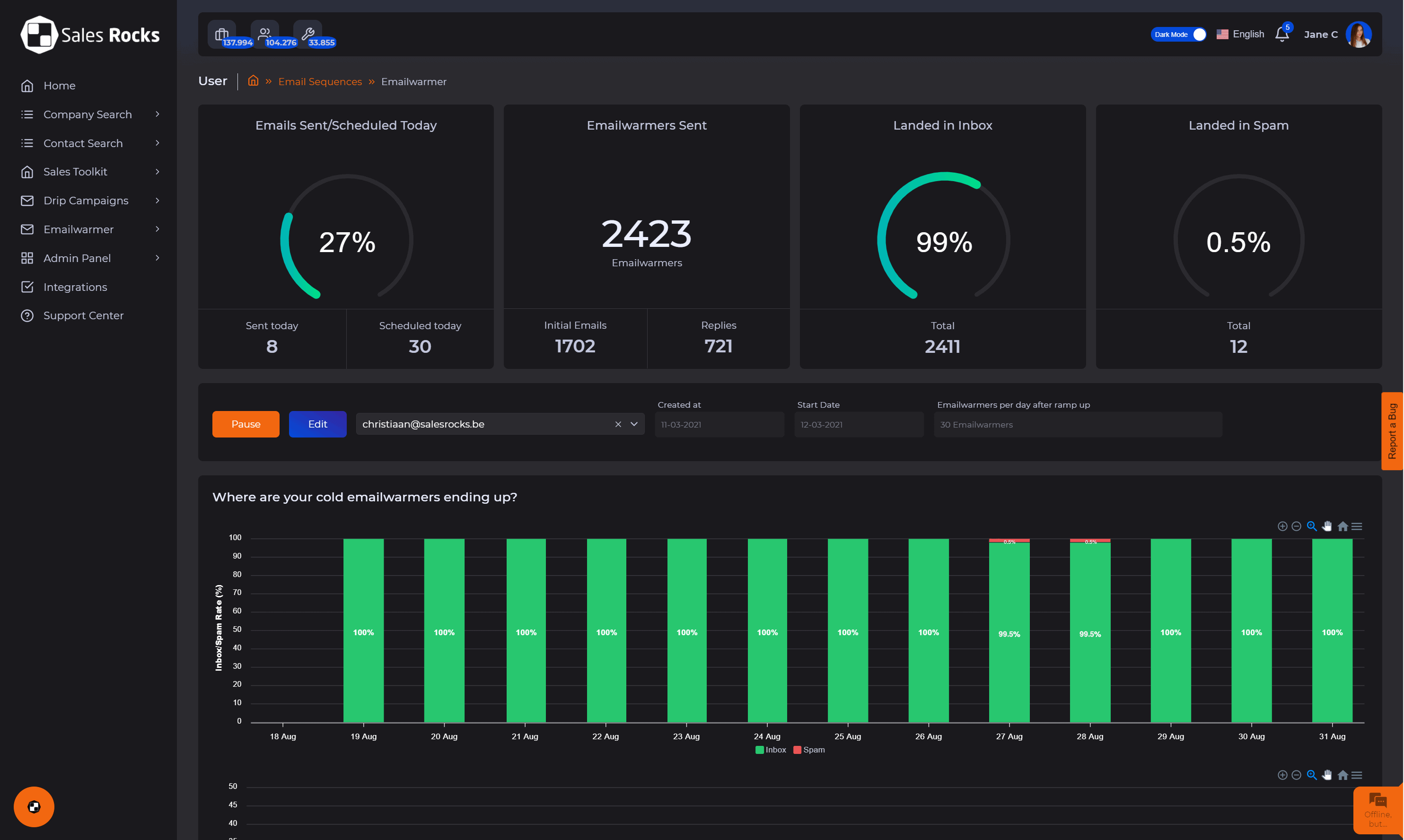Click the breadcrumb home icon
Image resolution: width=1404 pixels, height=840 pixels.
coord(253,81)
